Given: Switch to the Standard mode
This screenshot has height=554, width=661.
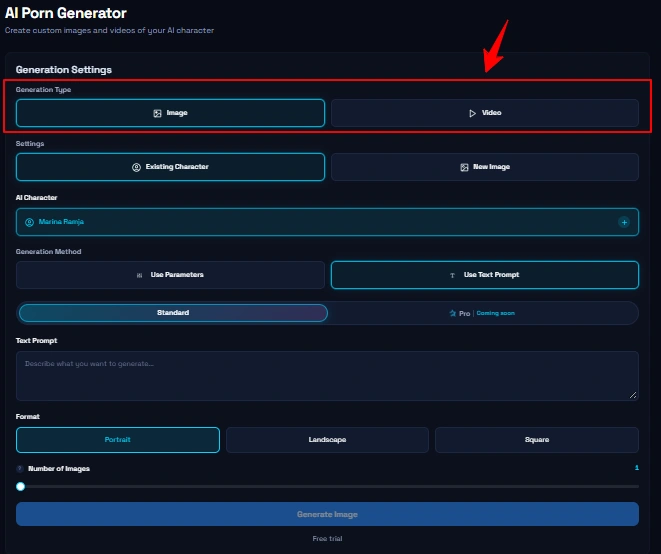Looking at the screenshot, I should tap(173, 313).
